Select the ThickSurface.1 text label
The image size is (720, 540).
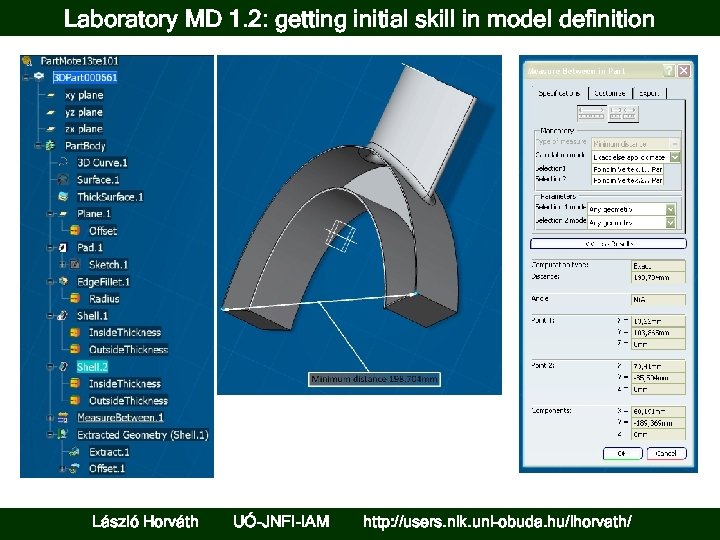110,197
